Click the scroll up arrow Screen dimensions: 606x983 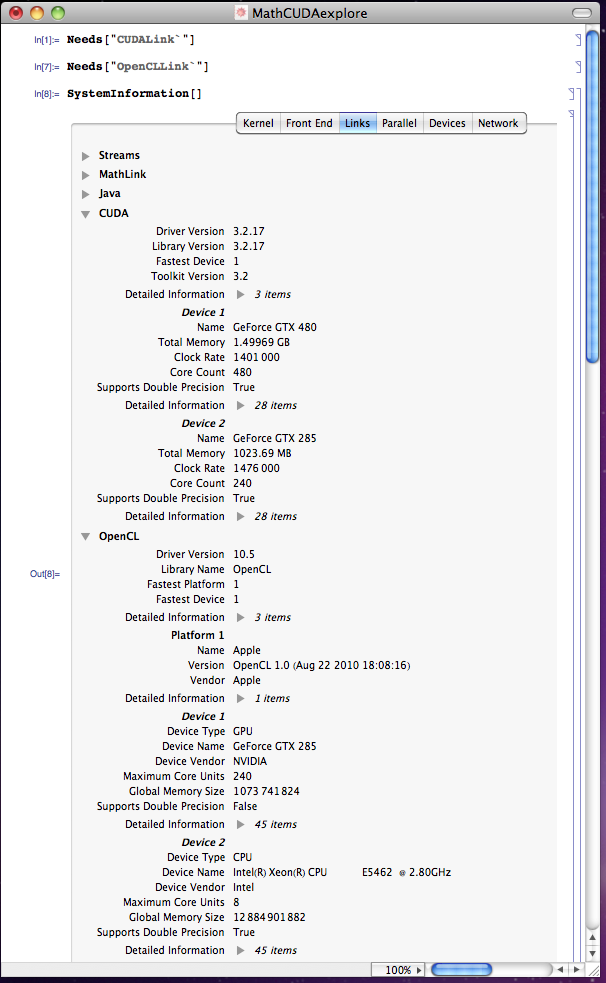coord(592,938)
